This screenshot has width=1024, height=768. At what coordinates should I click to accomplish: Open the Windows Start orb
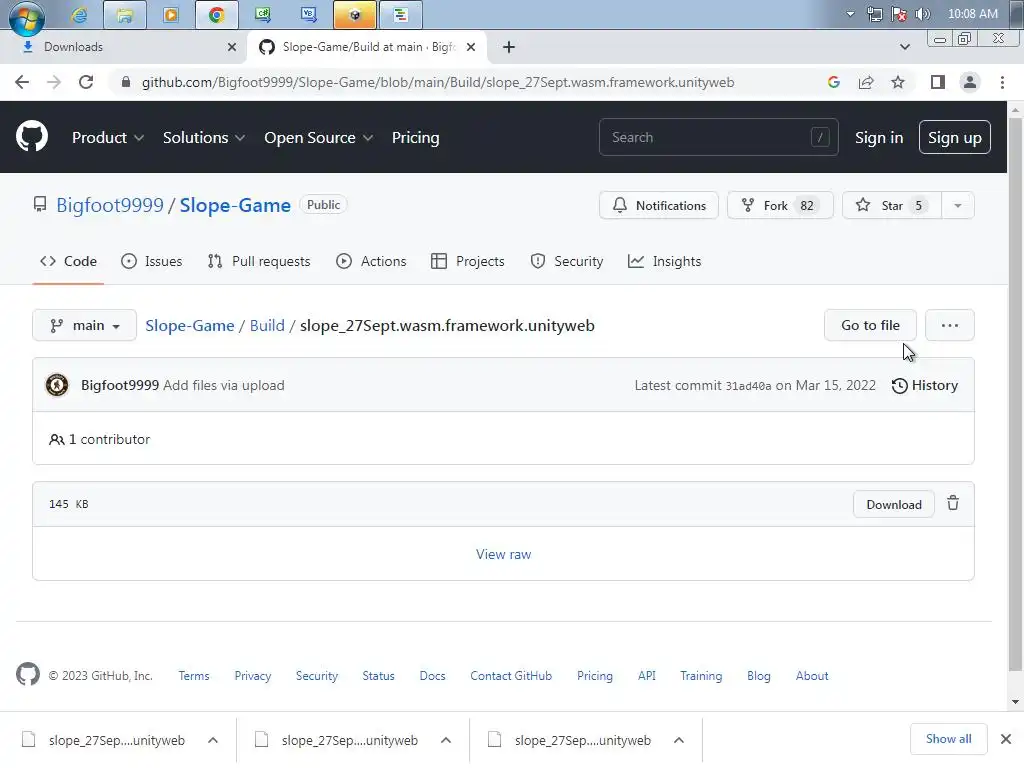point(27,18)
